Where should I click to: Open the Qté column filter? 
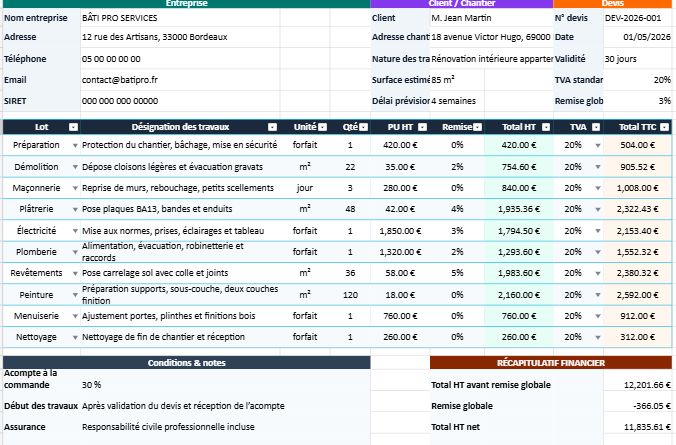coord(364,127)
